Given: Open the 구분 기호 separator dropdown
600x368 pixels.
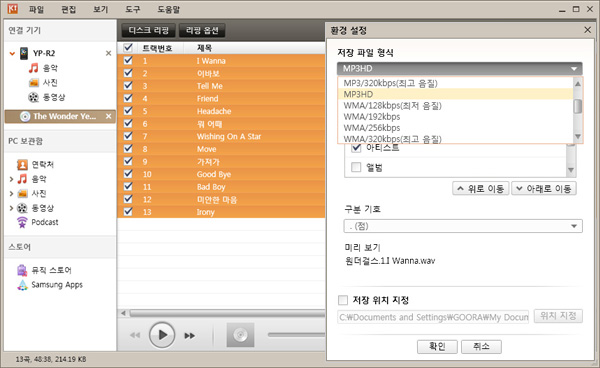Looking at the screenshot, I should (x=463, y=226).
